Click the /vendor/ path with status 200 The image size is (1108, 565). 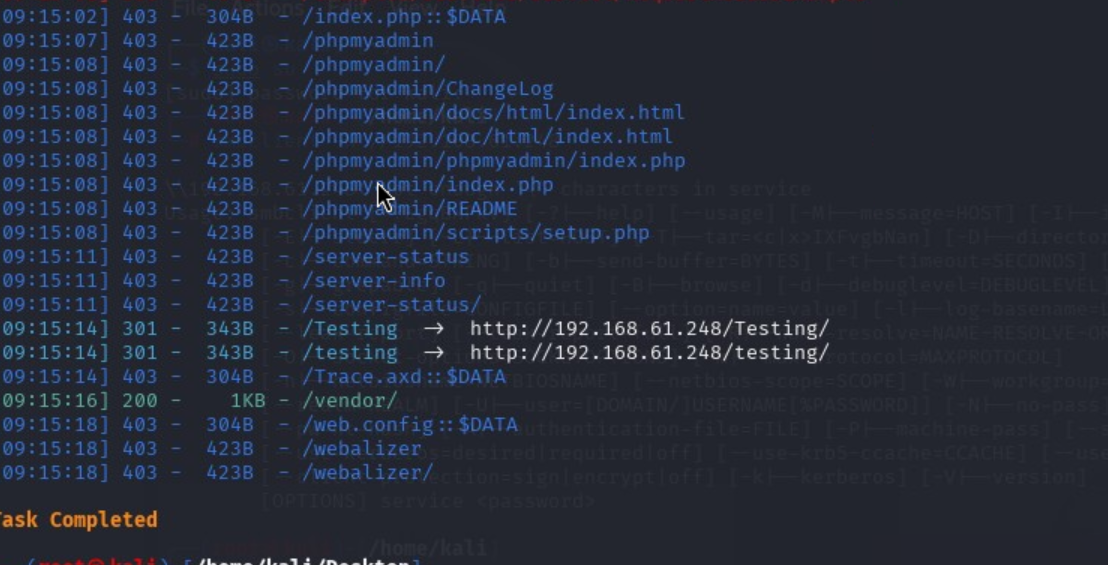pos(349,401)
